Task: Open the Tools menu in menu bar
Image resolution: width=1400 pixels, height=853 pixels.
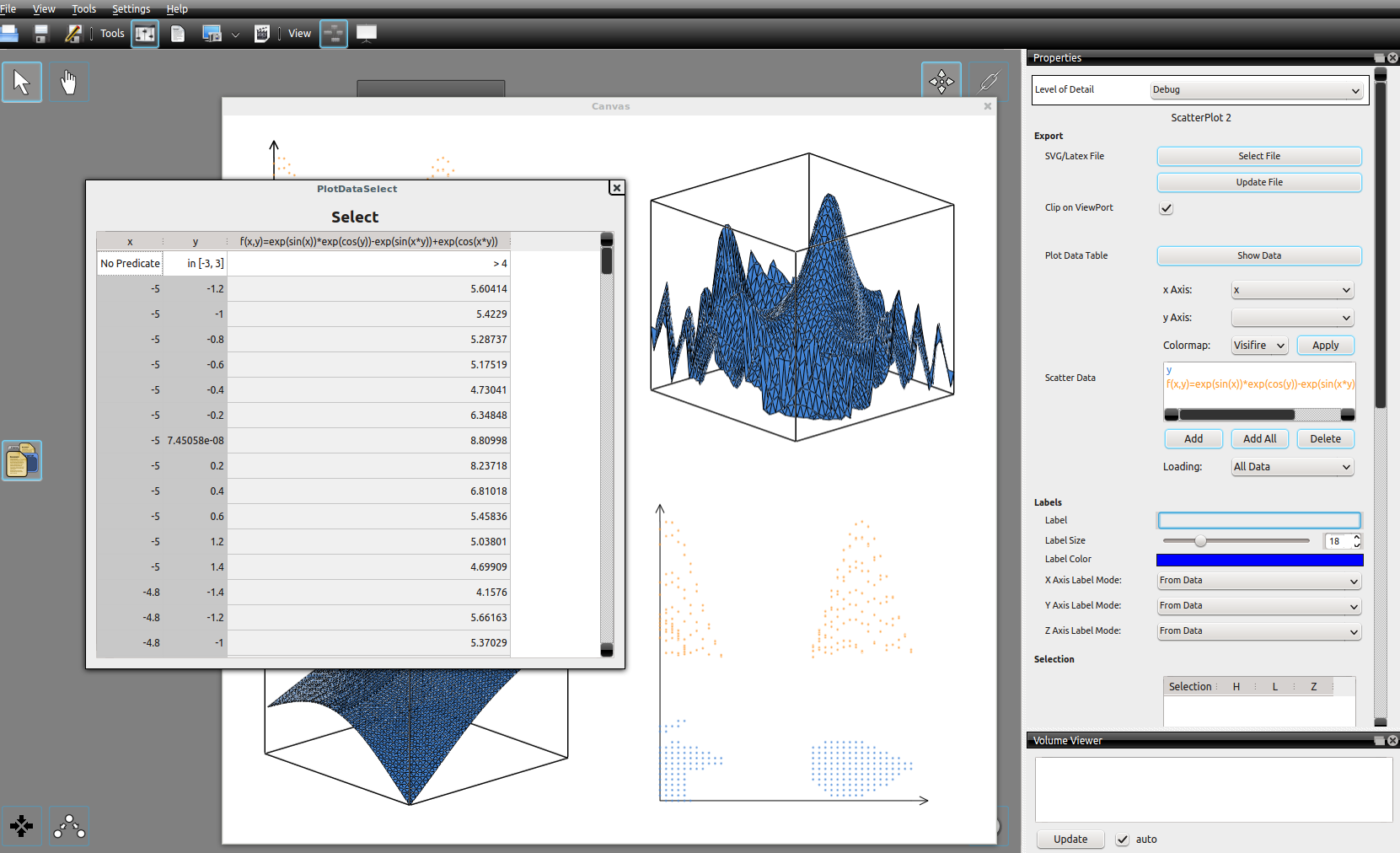Action: (83, 9)
